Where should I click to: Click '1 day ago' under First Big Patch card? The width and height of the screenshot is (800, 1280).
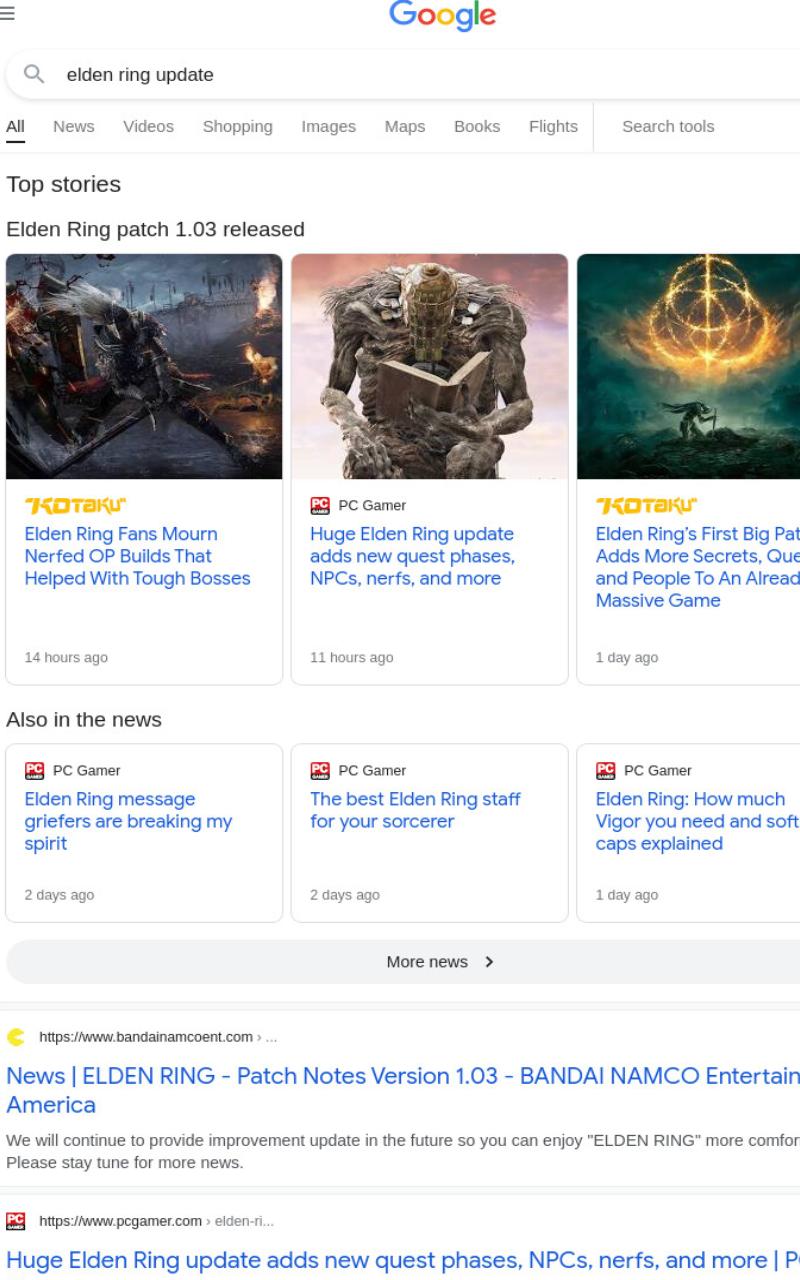pos(627,657)
